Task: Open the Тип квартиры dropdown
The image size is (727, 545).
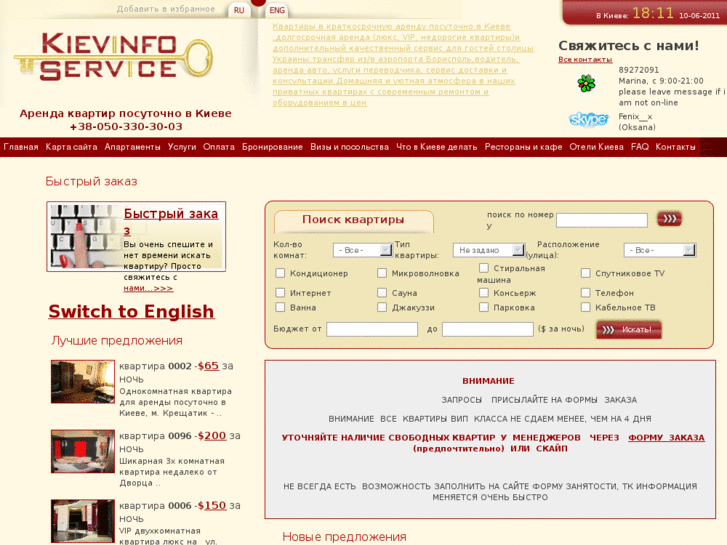Action: tap(489, 250)
